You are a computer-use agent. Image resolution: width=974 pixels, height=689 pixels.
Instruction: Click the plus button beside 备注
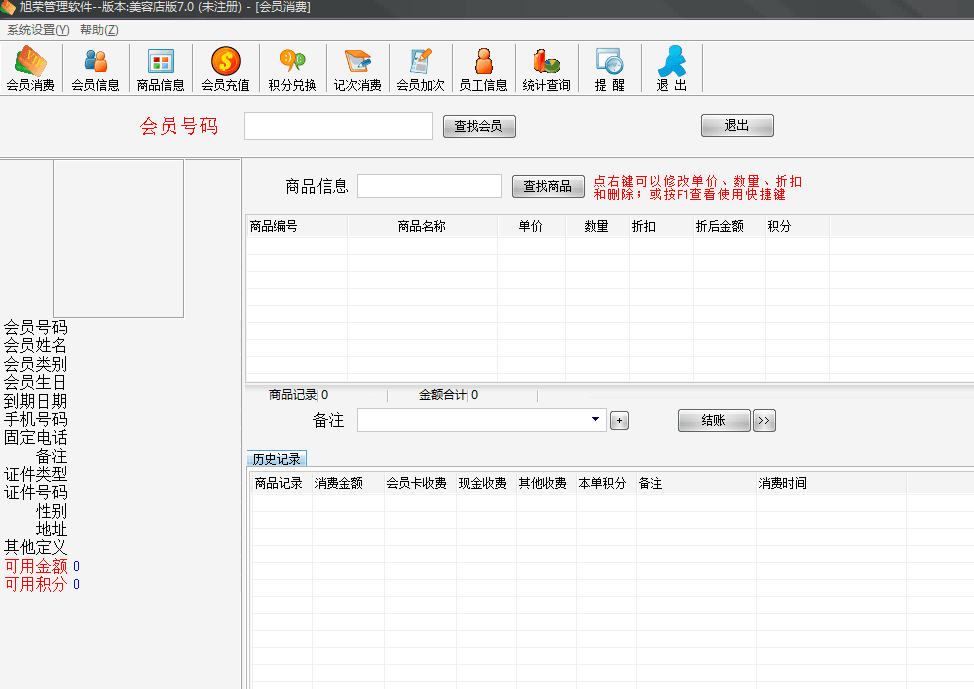(619, 421)
